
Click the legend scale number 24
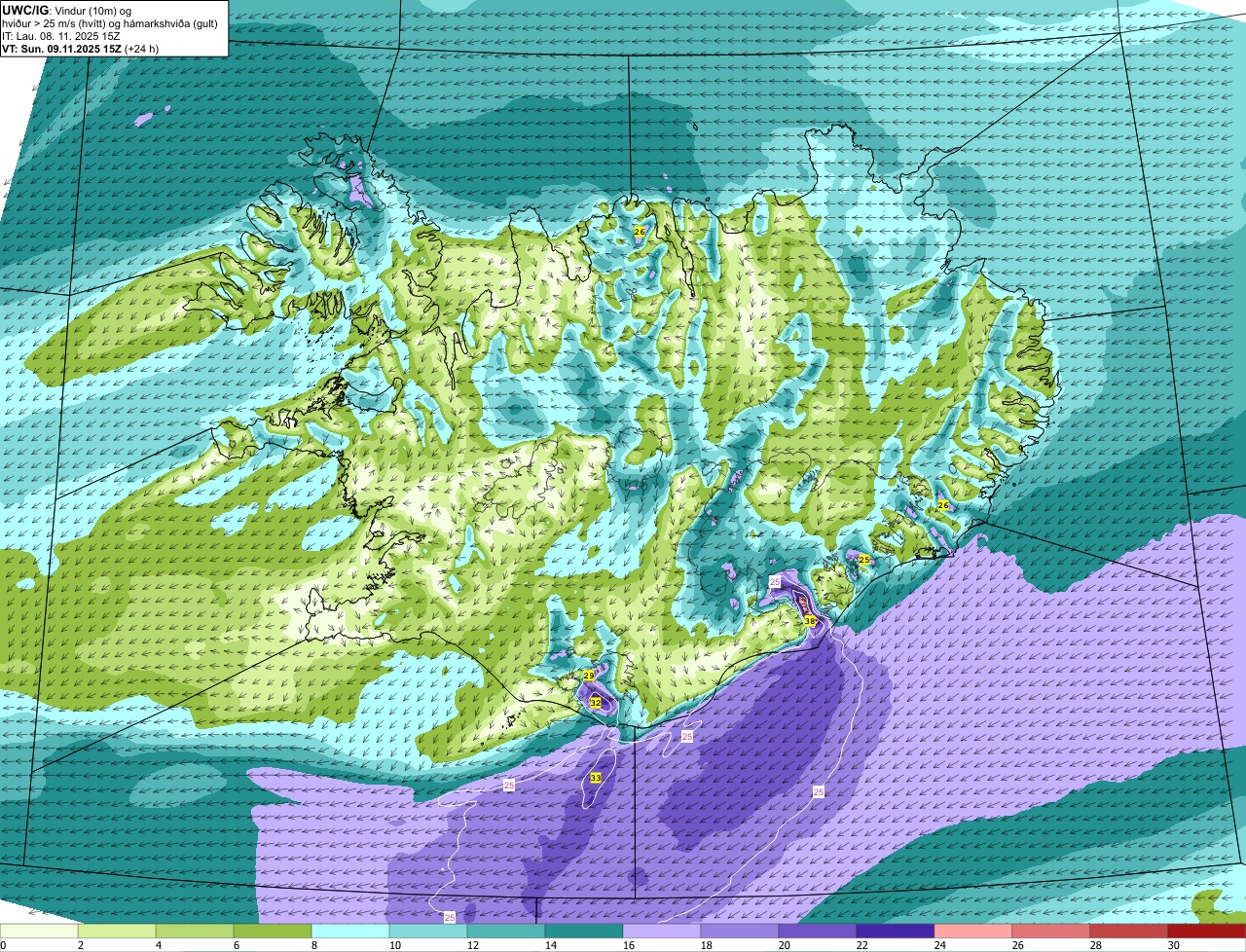pos(939,945)
